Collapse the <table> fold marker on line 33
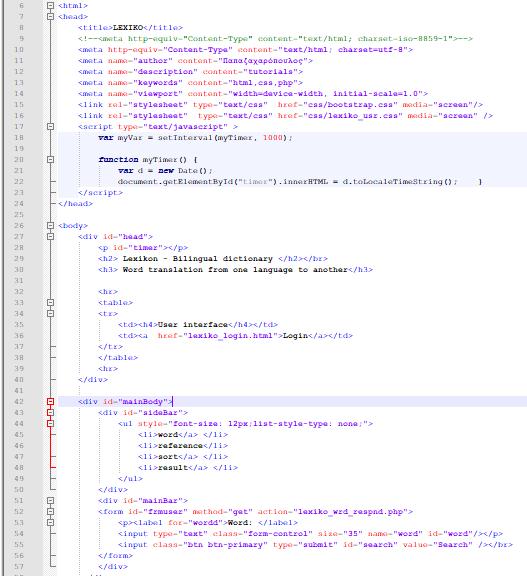 click(x=51, y=302)
